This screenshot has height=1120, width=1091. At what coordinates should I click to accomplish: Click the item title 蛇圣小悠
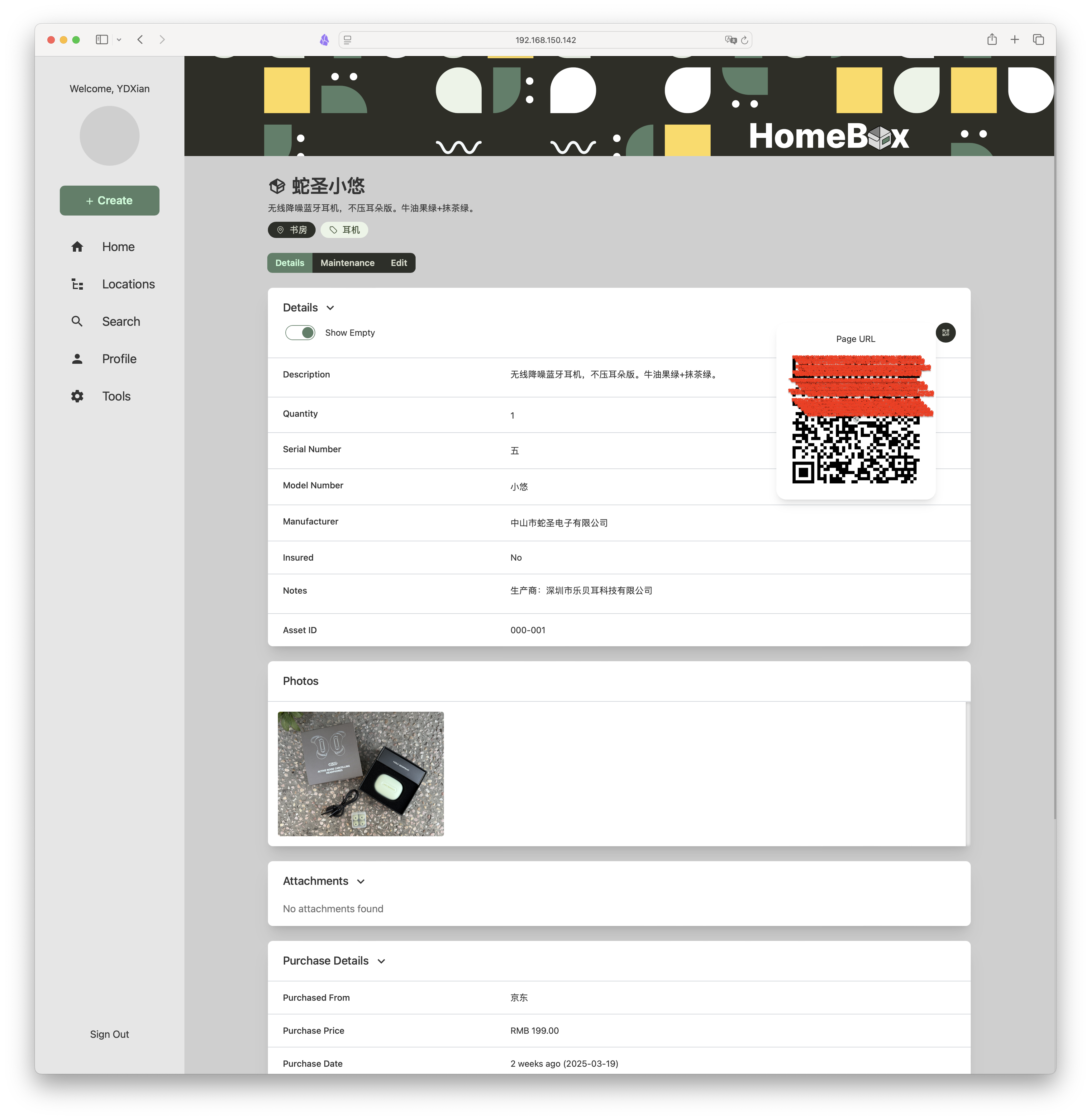pyautogui.click(x=328, y=186)
